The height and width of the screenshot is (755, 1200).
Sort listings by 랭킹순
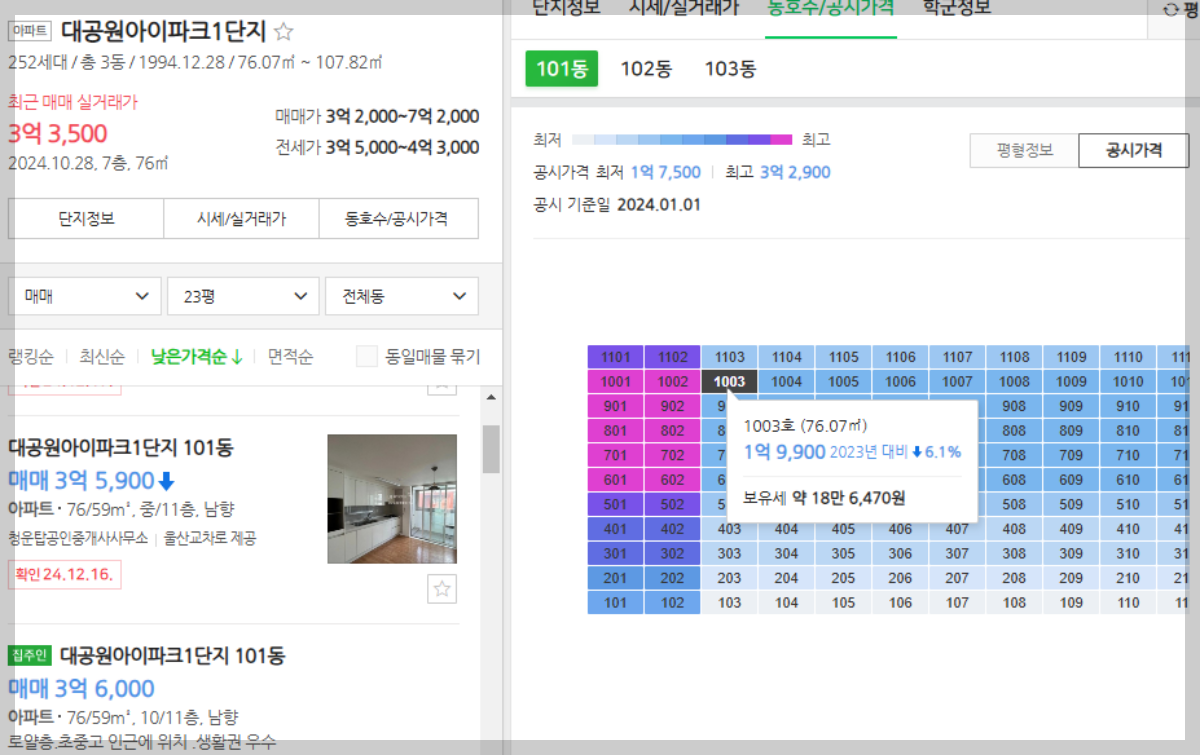point(31,356)
